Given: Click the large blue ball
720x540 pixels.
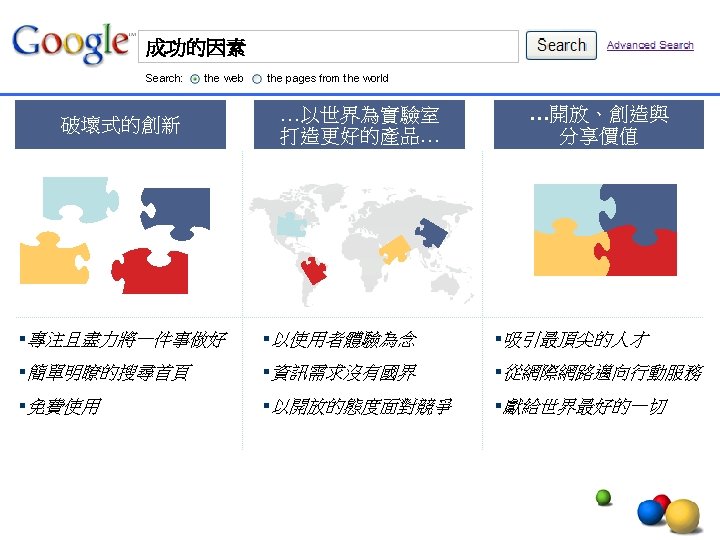Looking at the screenshot, I should click(x=650, y=513).
